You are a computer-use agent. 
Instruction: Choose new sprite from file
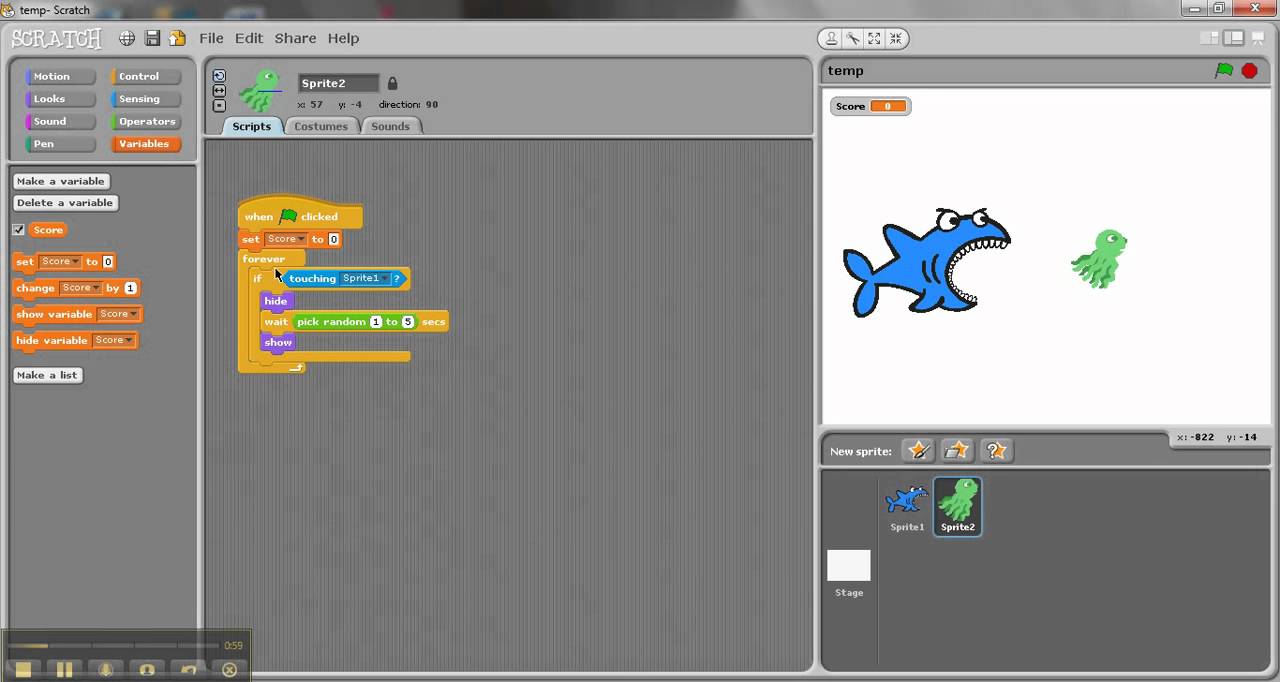pyautogui.click(x=957, y=451)
